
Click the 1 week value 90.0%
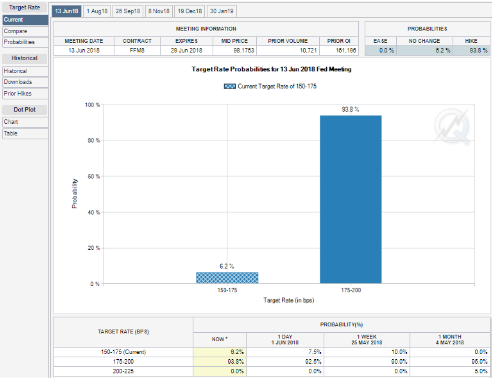[399, 362]
